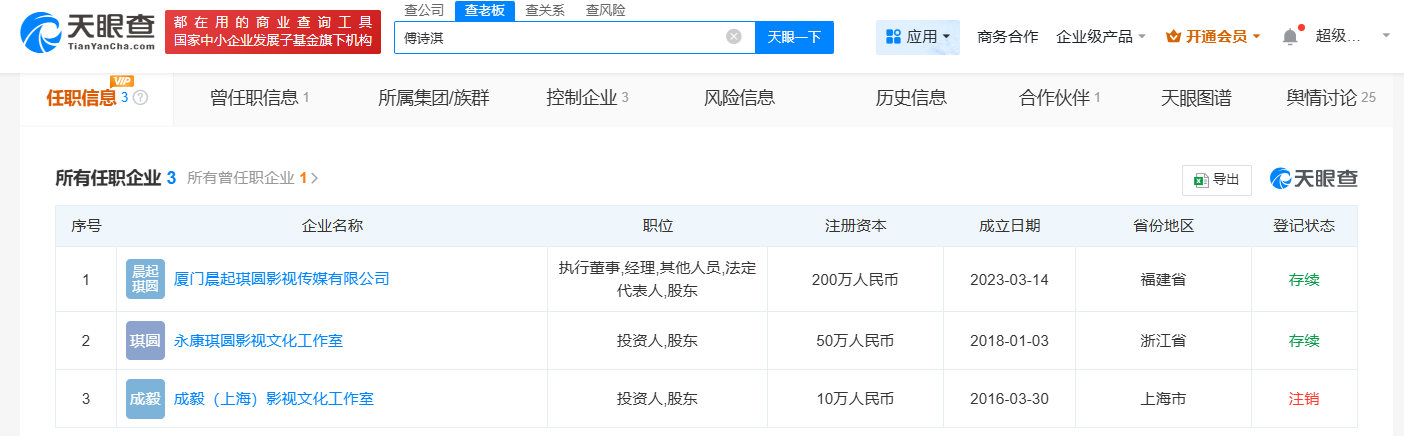Open 厦门晨起琪圆影视传媒有限公司 link
Image resolution: width=1404 pixels, height=436 pixels.
(281, 279)
